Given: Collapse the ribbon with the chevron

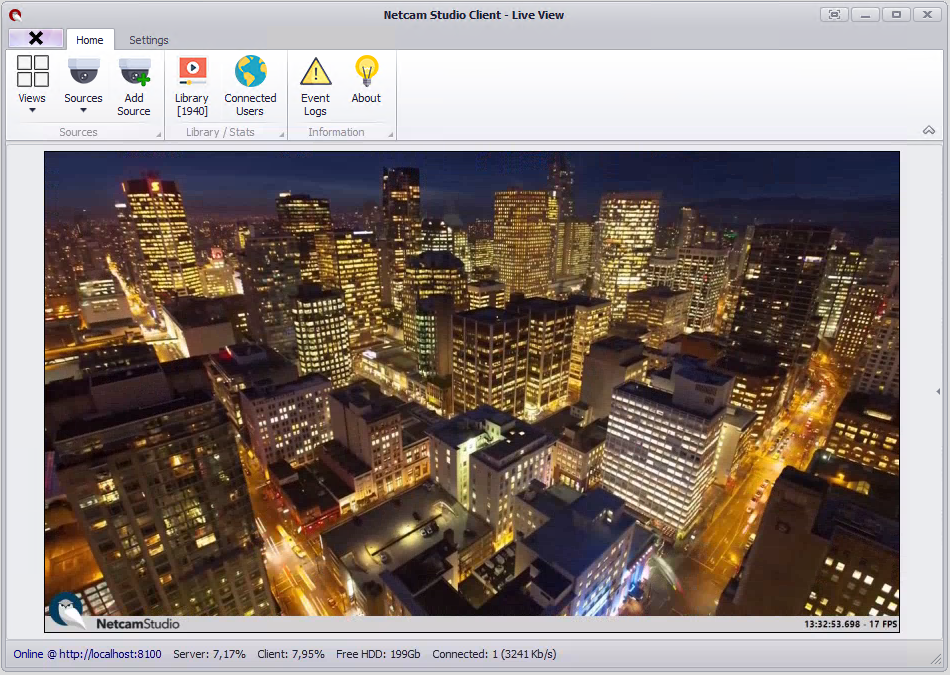Looking at the screenshot, I should tap(929, 131).
